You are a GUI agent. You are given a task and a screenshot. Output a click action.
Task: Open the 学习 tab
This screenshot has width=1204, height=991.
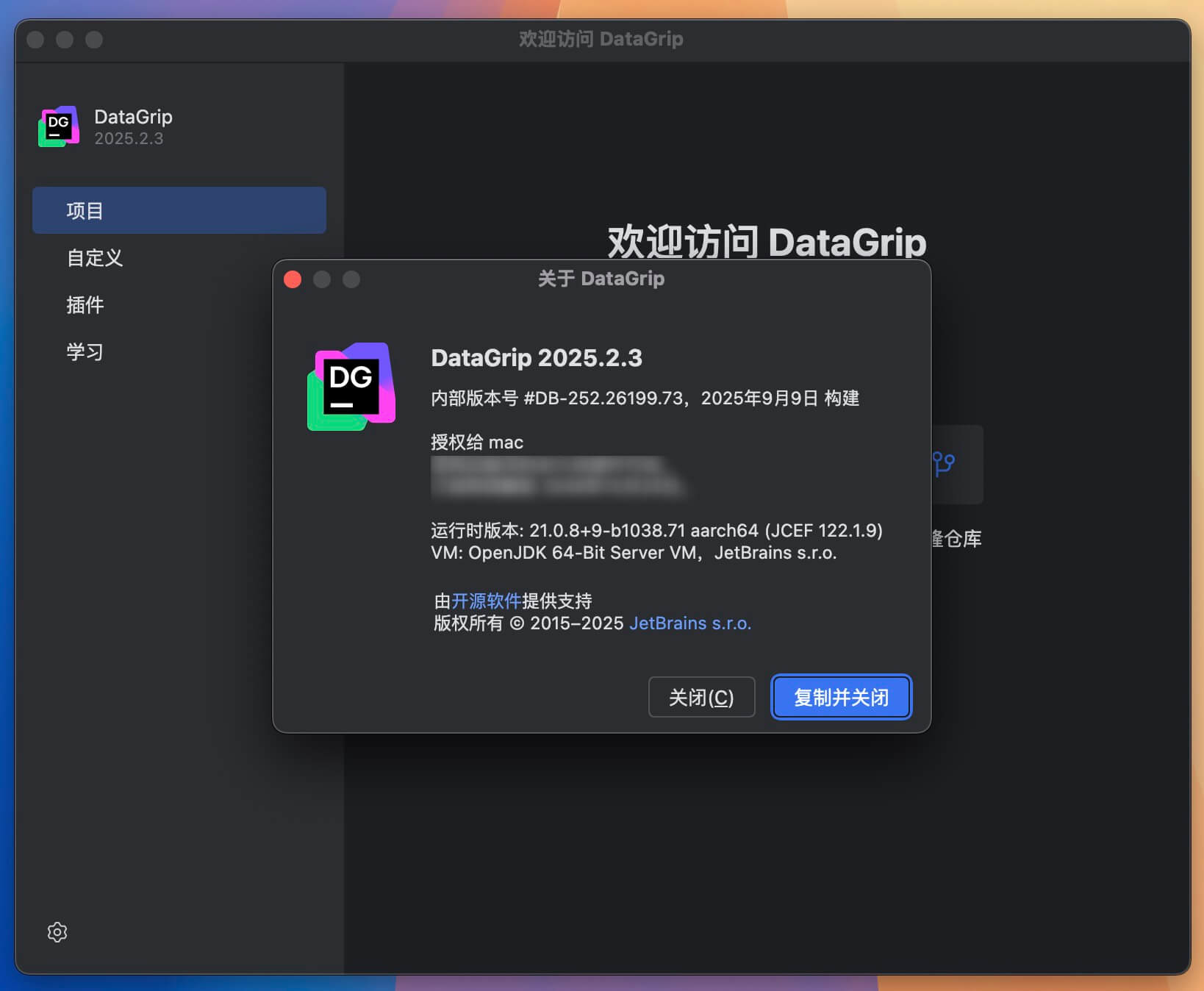point(85,352)
